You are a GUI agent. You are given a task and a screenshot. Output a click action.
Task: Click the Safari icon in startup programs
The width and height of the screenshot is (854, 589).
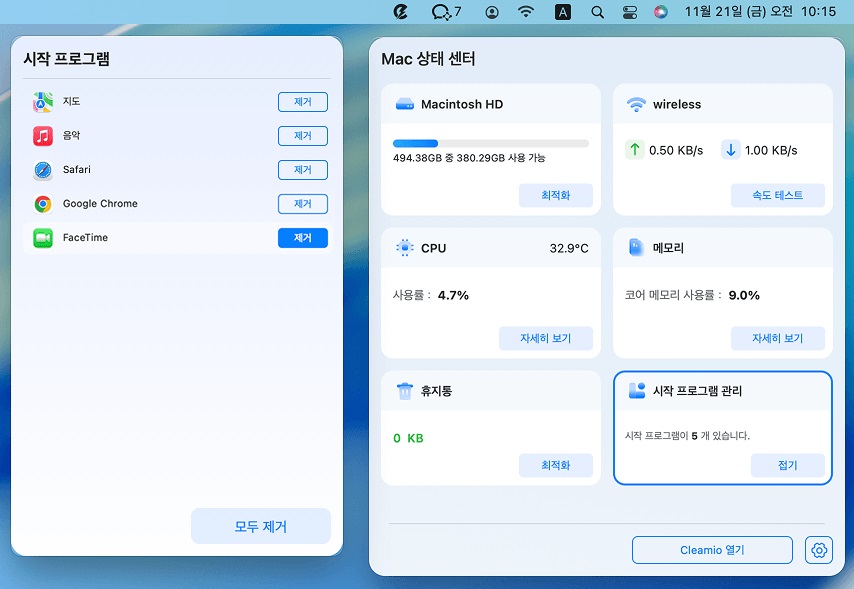(x=44, y=169)
